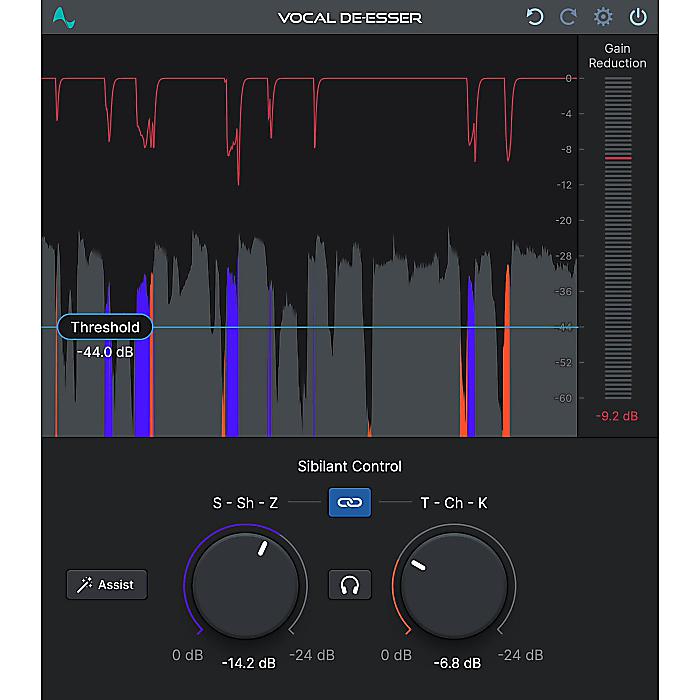Click the Sibilant Control section heading
The width and height of the screenshot is (700, 700).
point(349,466)
